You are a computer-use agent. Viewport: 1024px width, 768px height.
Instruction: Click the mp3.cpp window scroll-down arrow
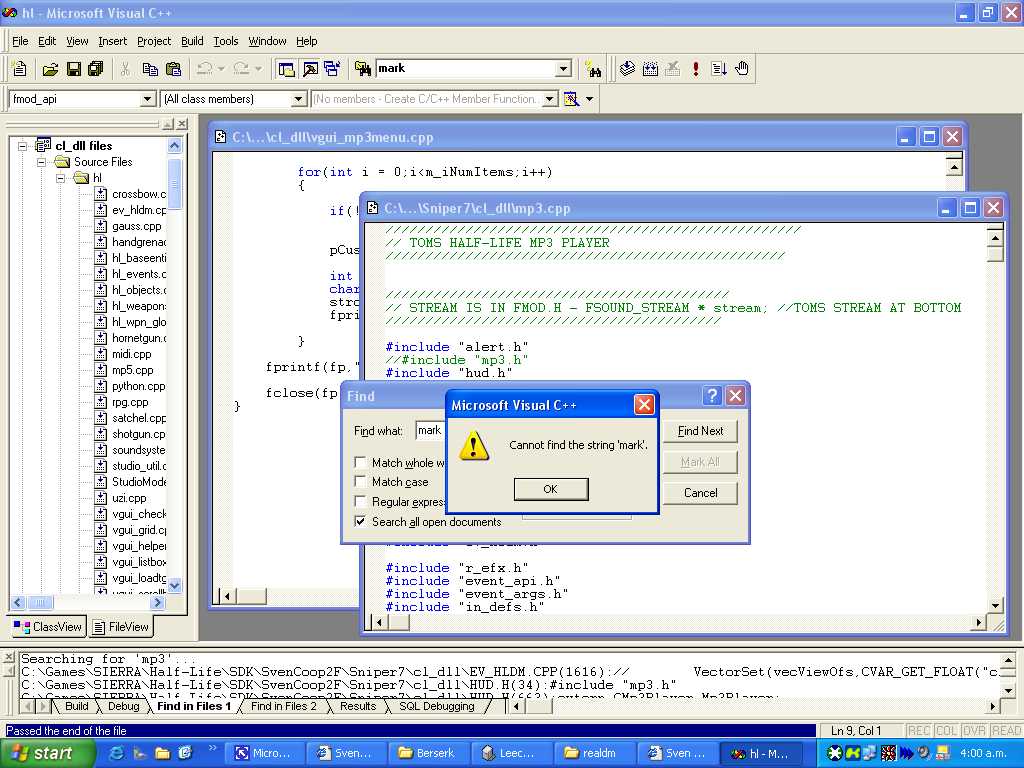995,605
